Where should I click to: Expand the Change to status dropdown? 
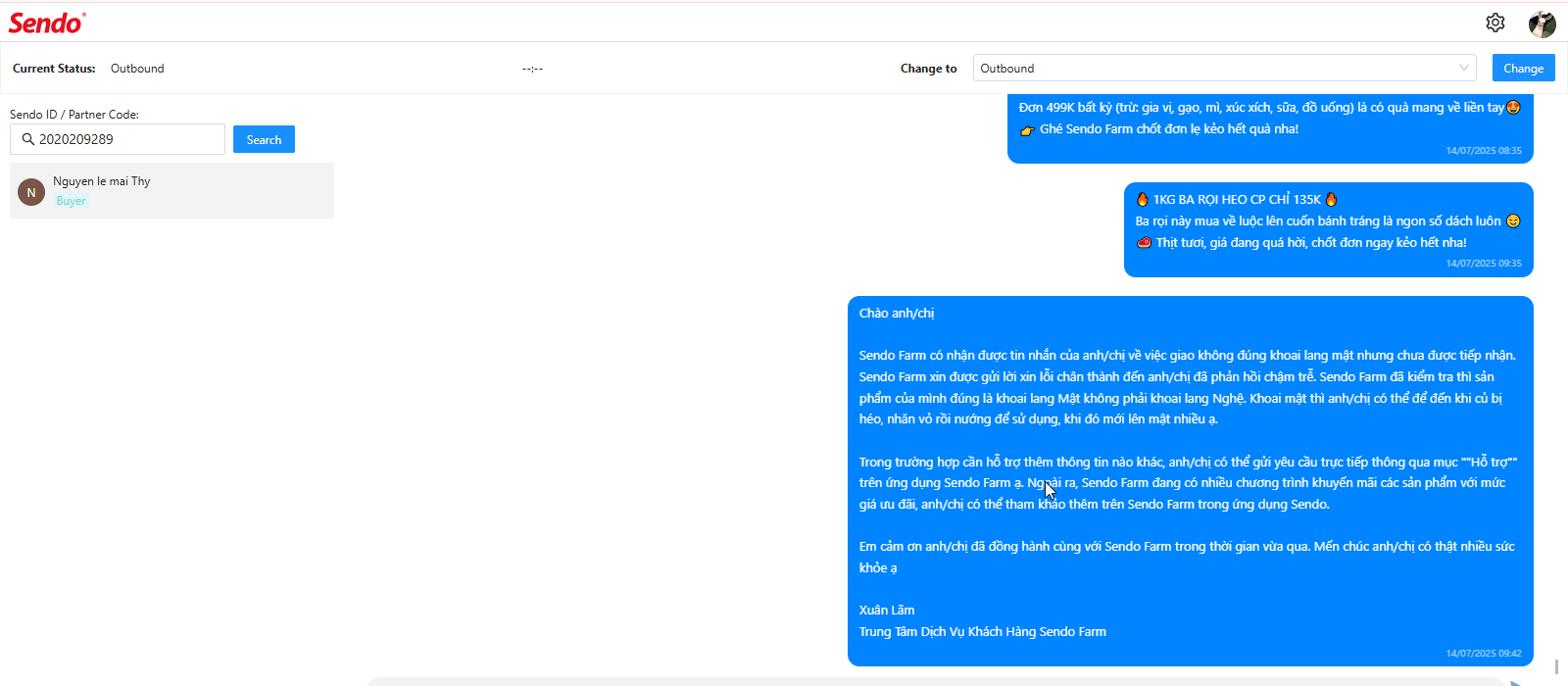point(1224,68)
